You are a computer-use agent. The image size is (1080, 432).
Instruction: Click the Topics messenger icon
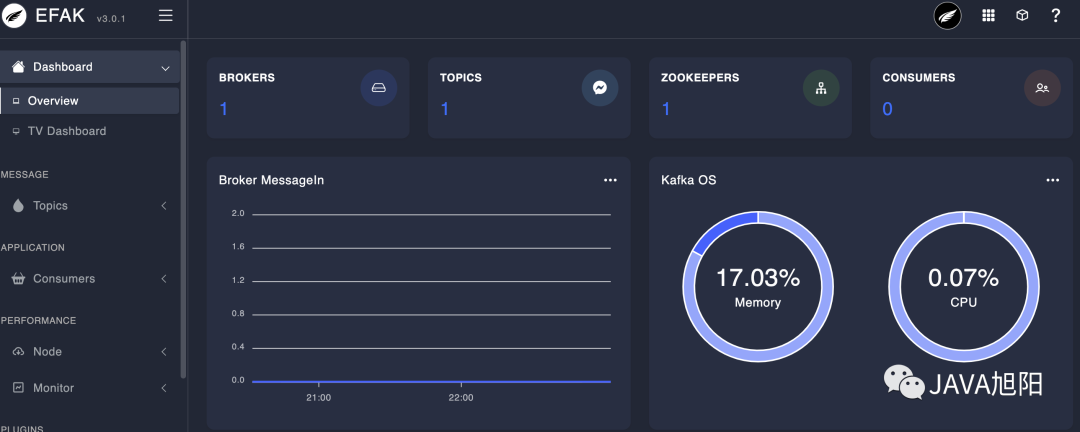point(600,88)
